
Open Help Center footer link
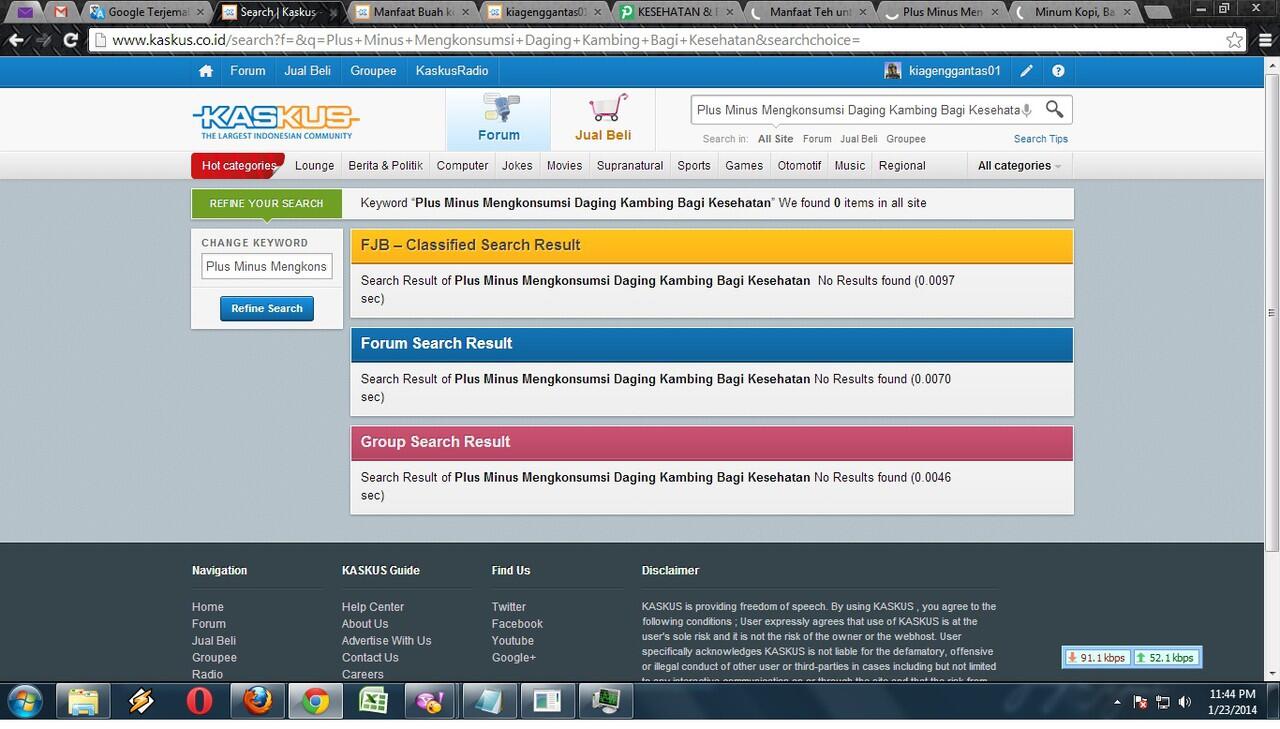tap(373, 607)
